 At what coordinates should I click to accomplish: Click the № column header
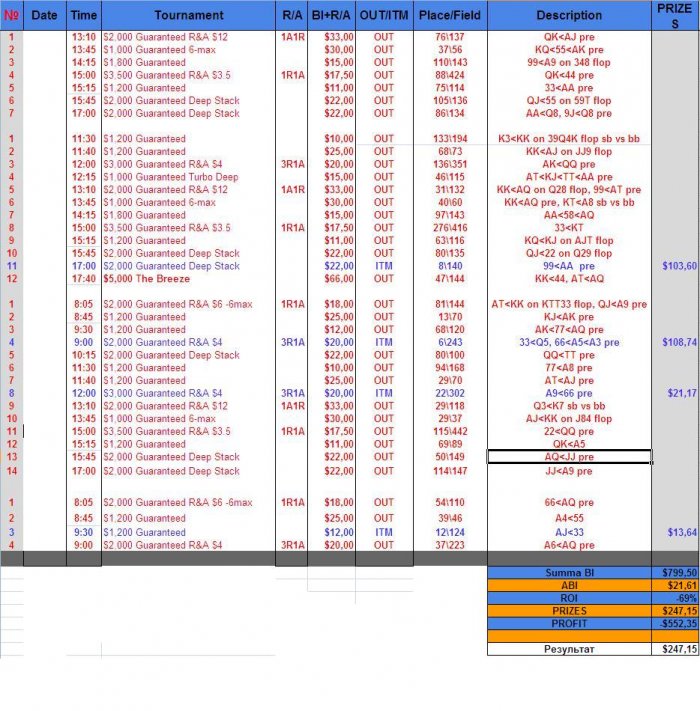pos(11,15)
